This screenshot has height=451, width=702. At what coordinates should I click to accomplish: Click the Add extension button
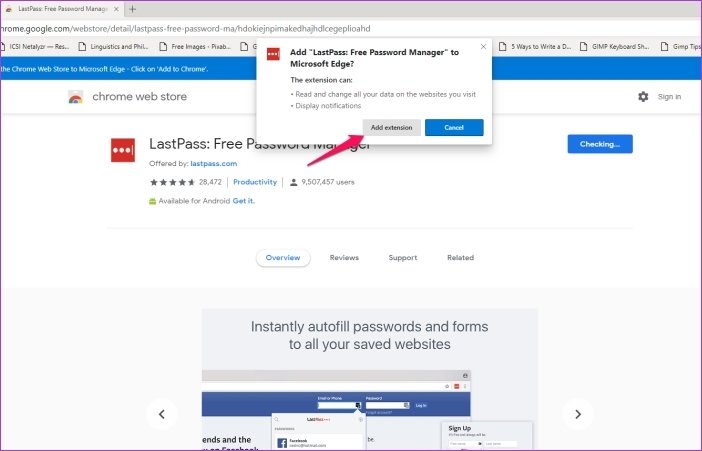point(391,128)
